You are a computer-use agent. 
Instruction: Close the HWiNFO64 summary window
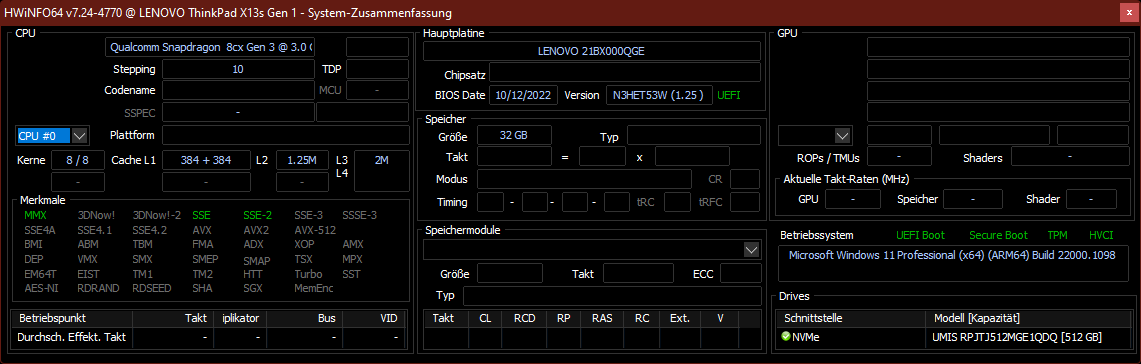tap(1128, 12)
